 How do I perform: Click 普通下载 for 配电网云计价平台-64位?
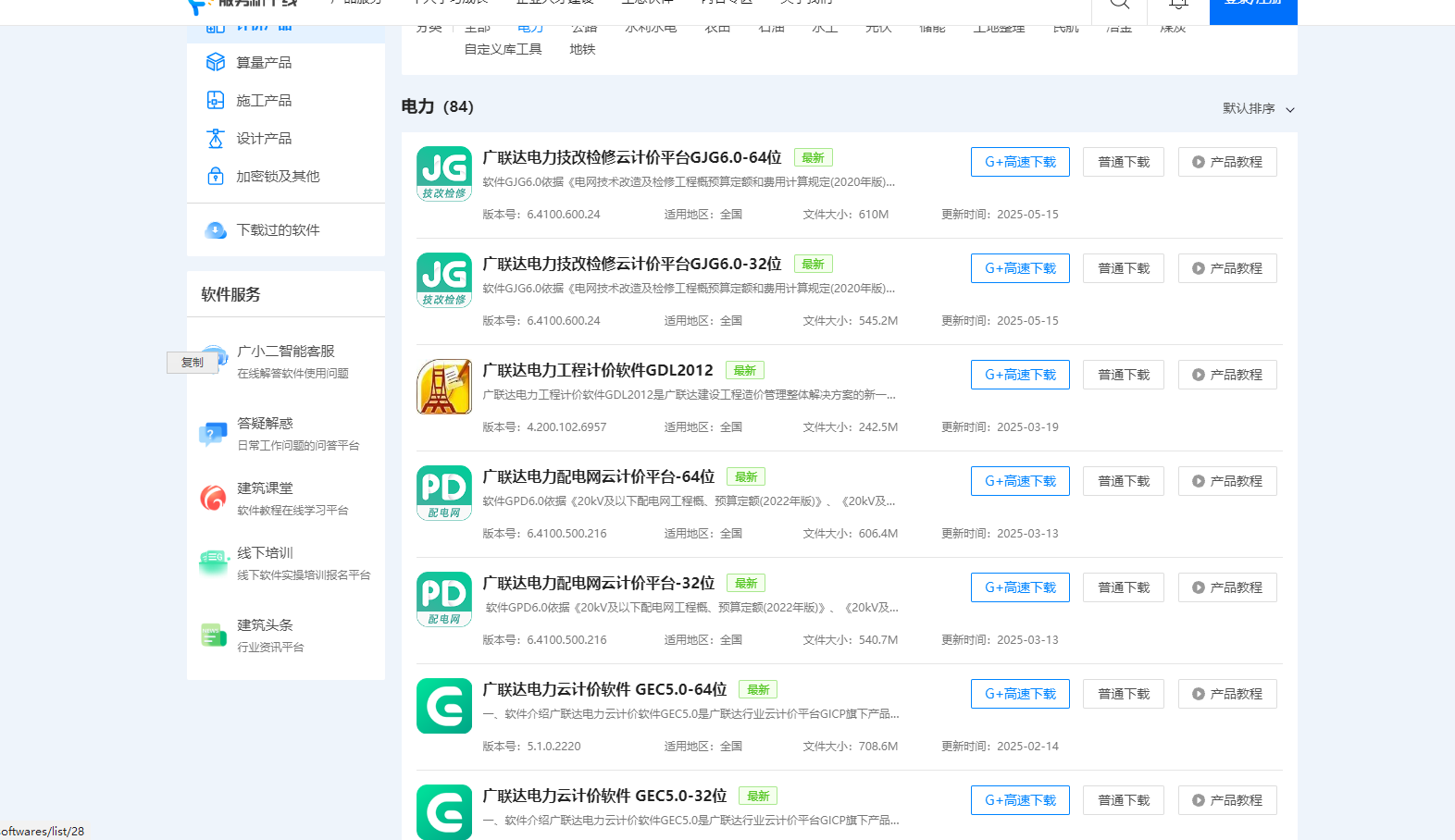(1124, 481)
